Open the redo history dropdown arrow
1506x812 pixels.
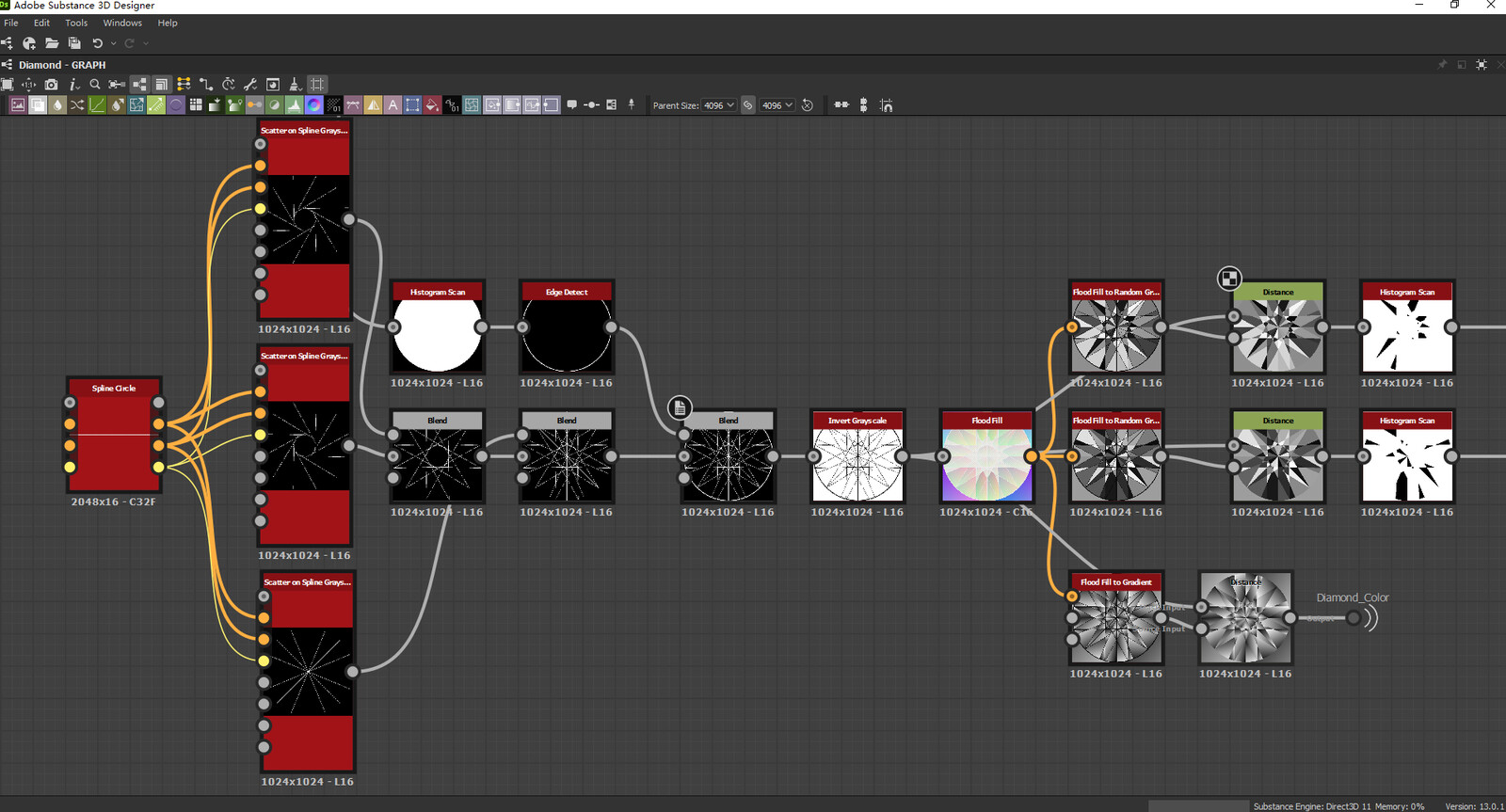click(145, 43)
